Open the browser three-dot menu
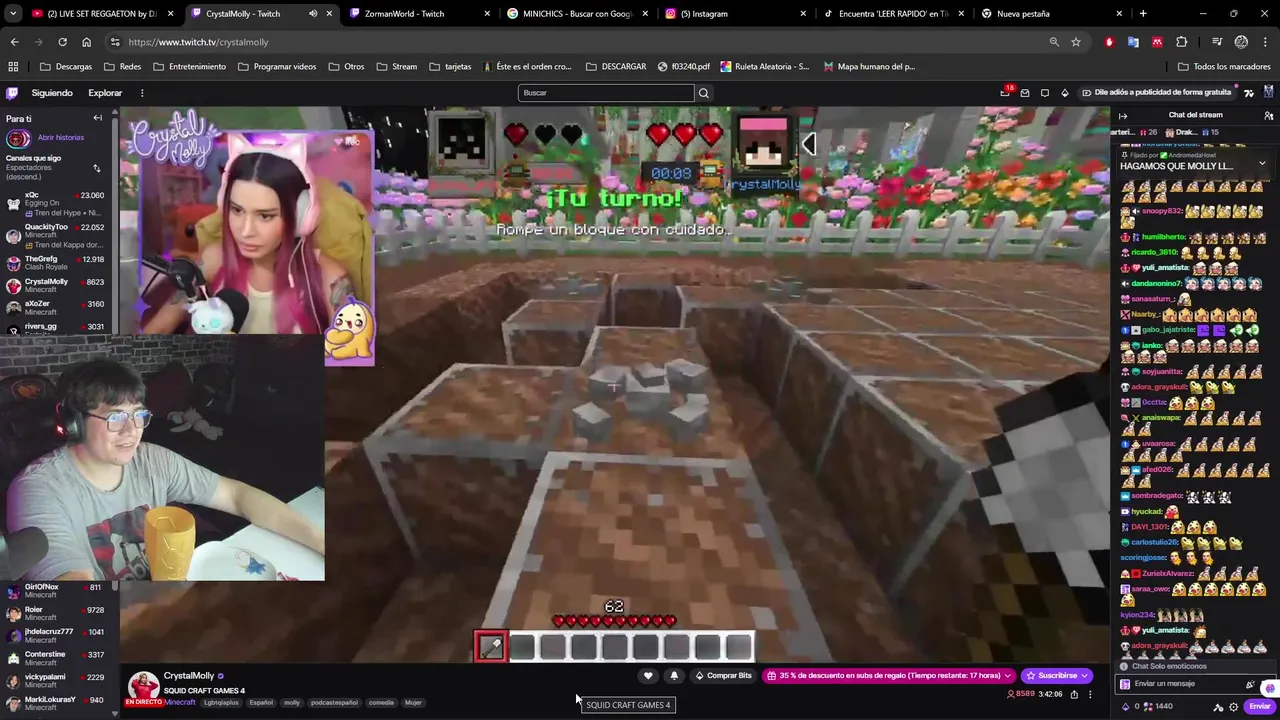The height and width of the screenshot is (720, 1280). (x=1266, y=42)
